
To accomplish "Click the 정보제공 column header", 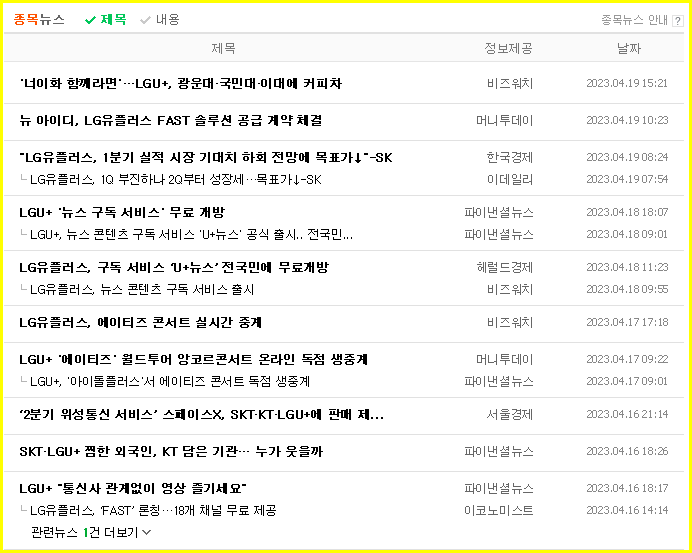I will [508, 48].
